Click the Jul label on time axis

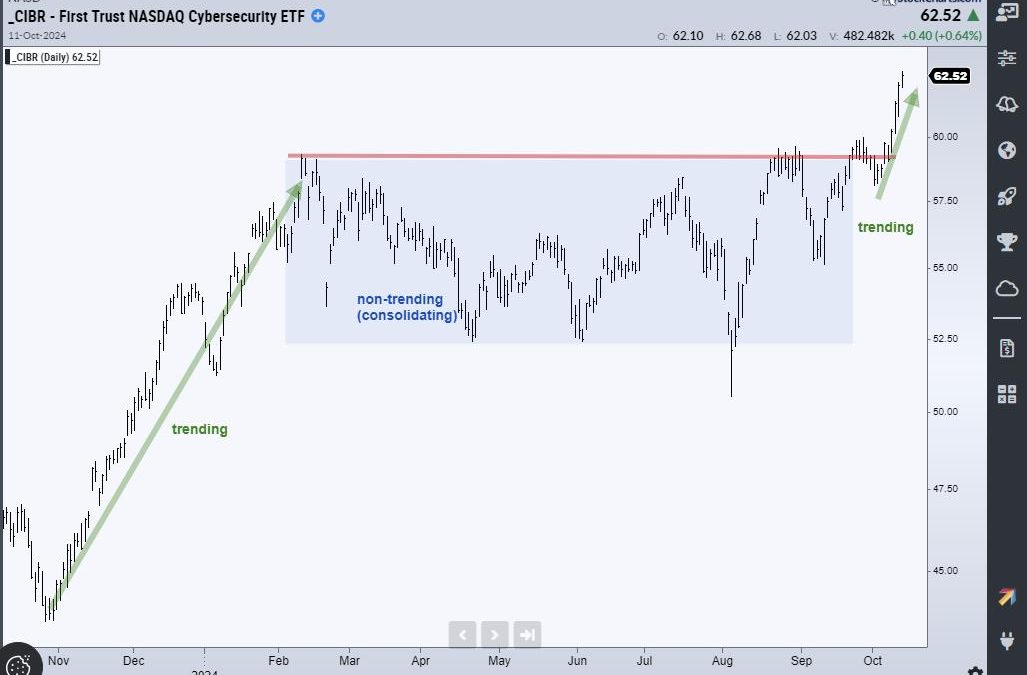tap(644, 660)
